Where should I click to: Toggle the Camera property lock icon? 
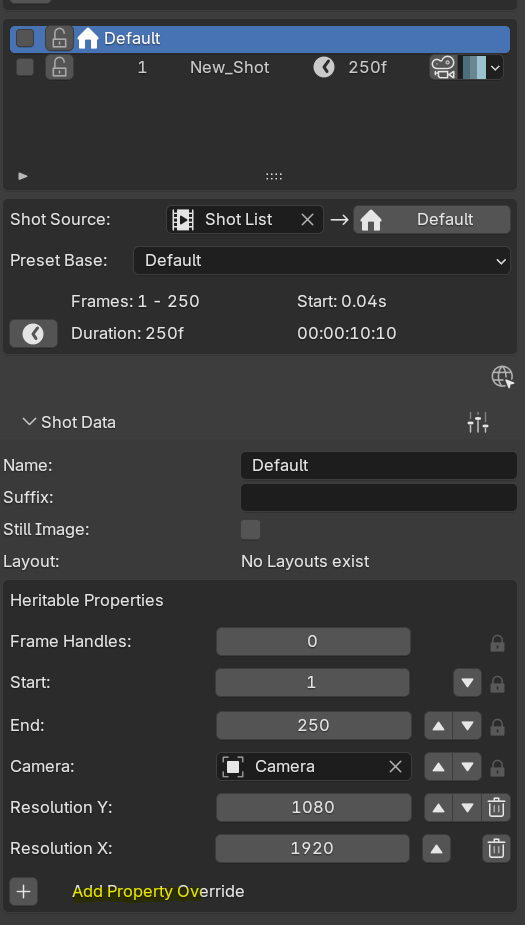click(x=497, y=768)
